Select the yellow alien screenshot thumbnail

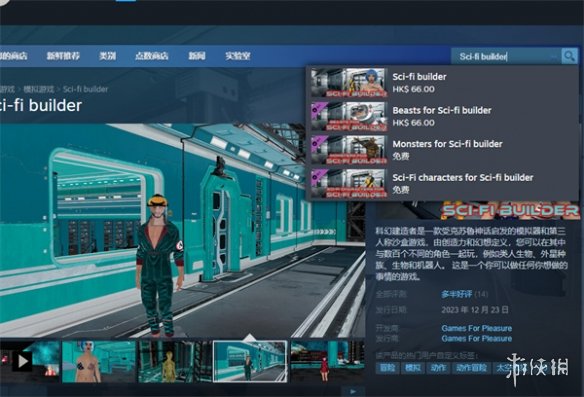(x=175, y=361)
